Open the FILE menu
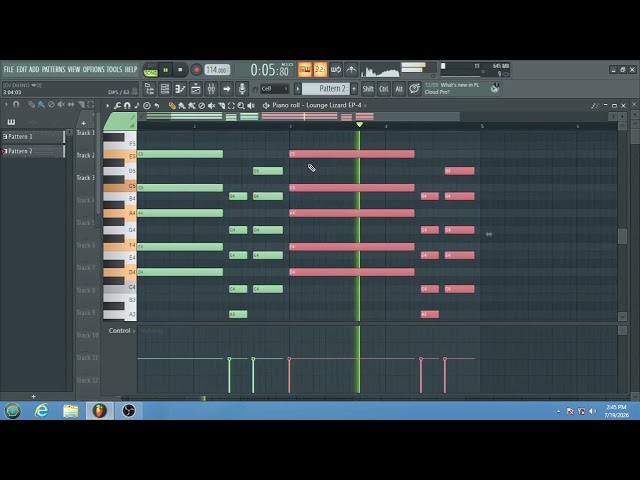Screen dimensions: 640x480 pos(9,69)
